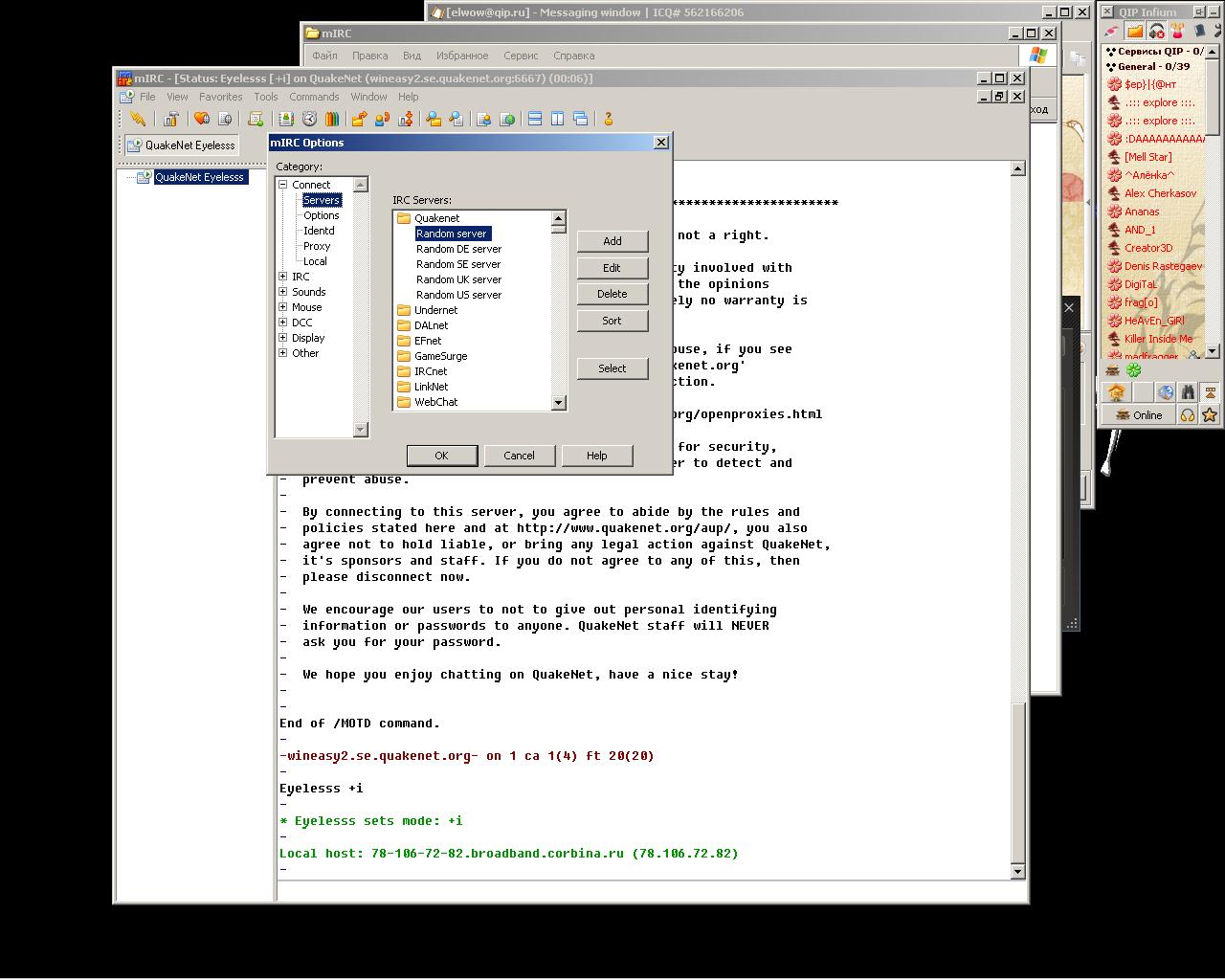Viewport: 1225px width, 980px height.
Task: Open the Received Files toolbar icon
Action: [434, 119]
